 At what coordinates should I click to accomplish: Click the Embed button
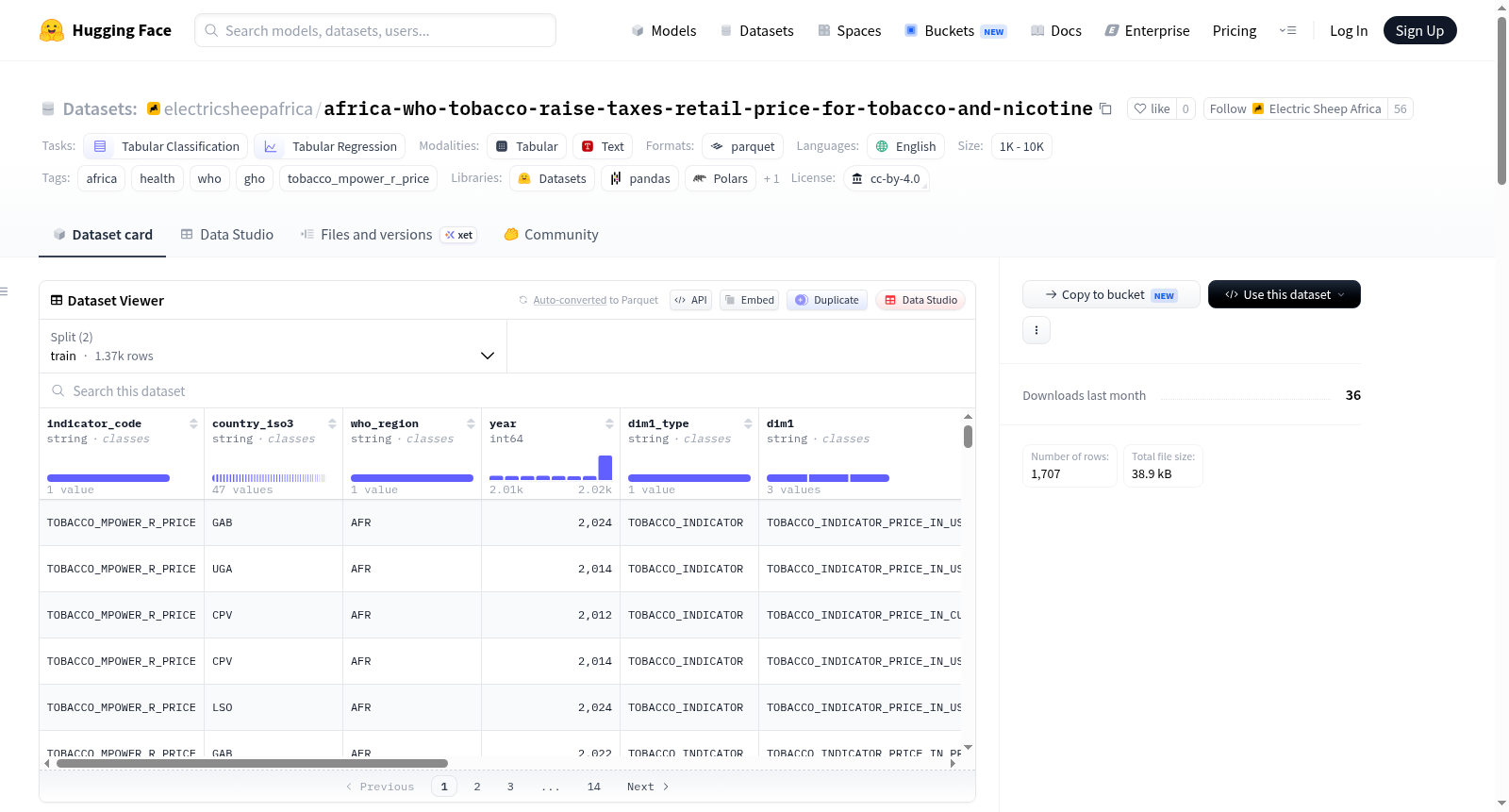[749, 300]
